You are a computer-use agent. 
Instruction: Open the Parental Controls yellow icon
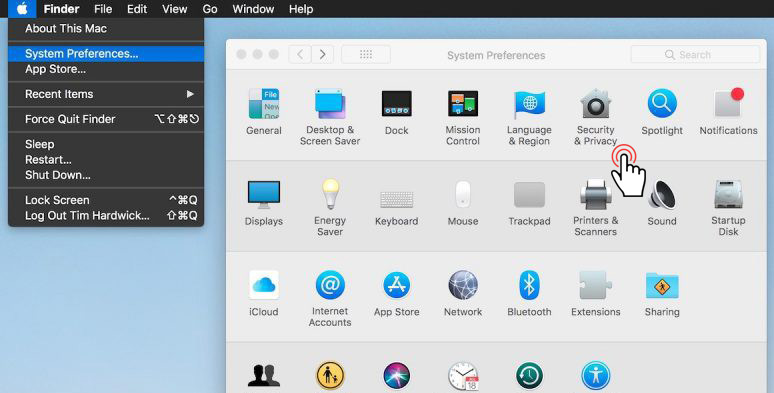(330, 376)
